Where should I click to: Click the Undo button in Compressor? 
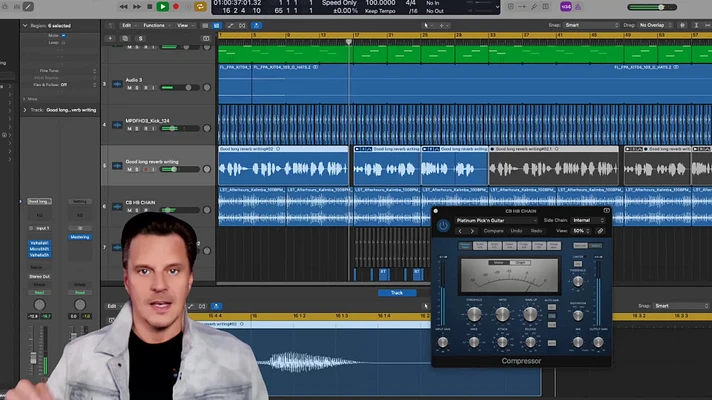pyautogui.click(x=516, y=231)
